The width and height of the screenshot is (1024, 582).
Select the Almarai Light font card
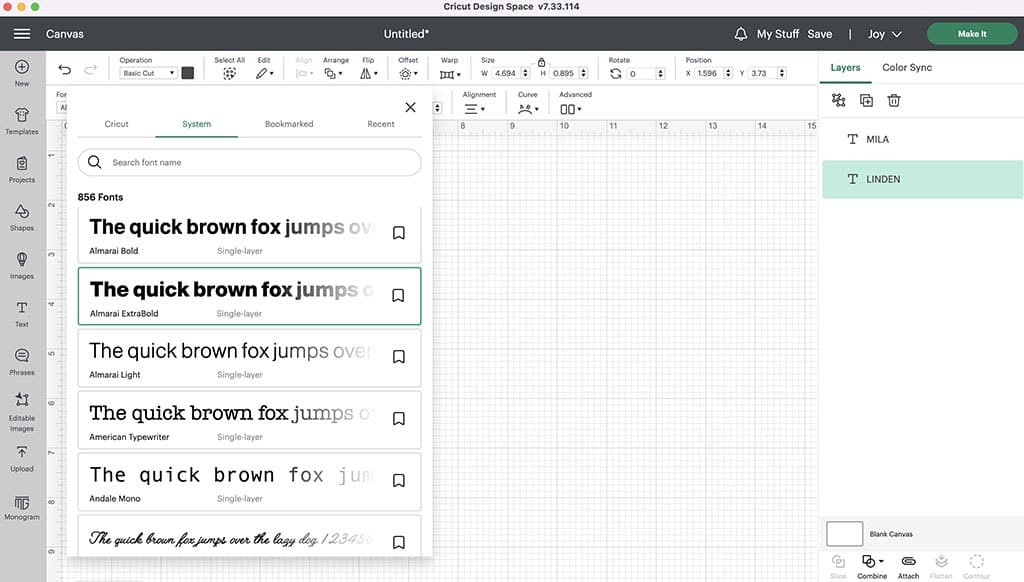pos(249,358)
